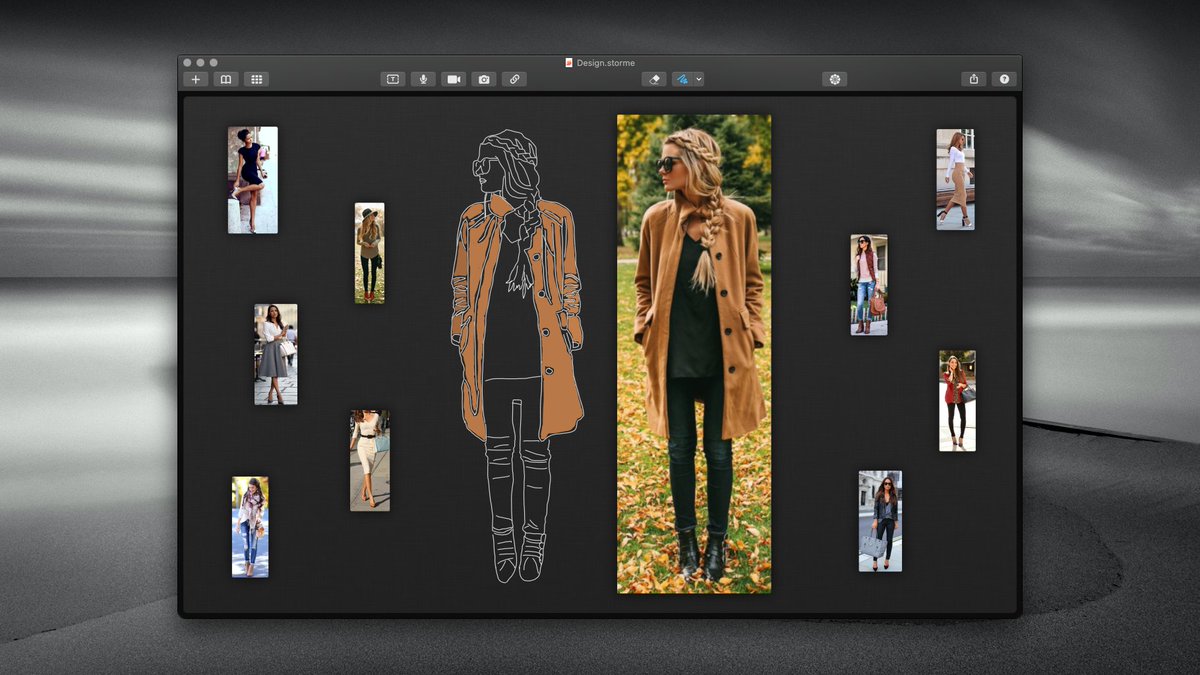This screenshot has width=1200, height=675.
Task: Click the Design.storme document proxy icon
Action: coord(568,61)
